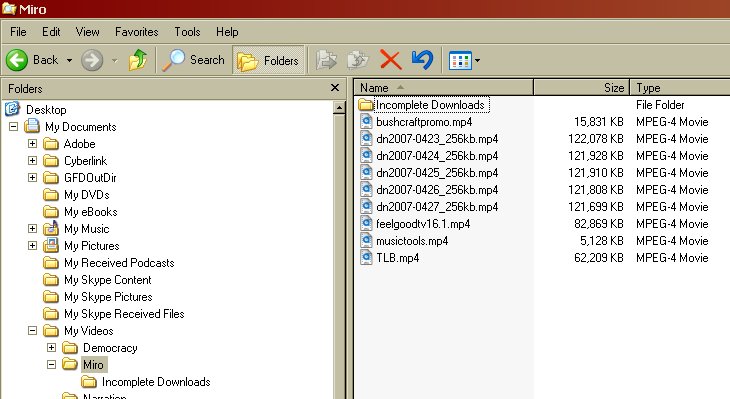Click the blue Undo arrow icon
Viewport: 730px width, 399px height.
click(422, 60)
